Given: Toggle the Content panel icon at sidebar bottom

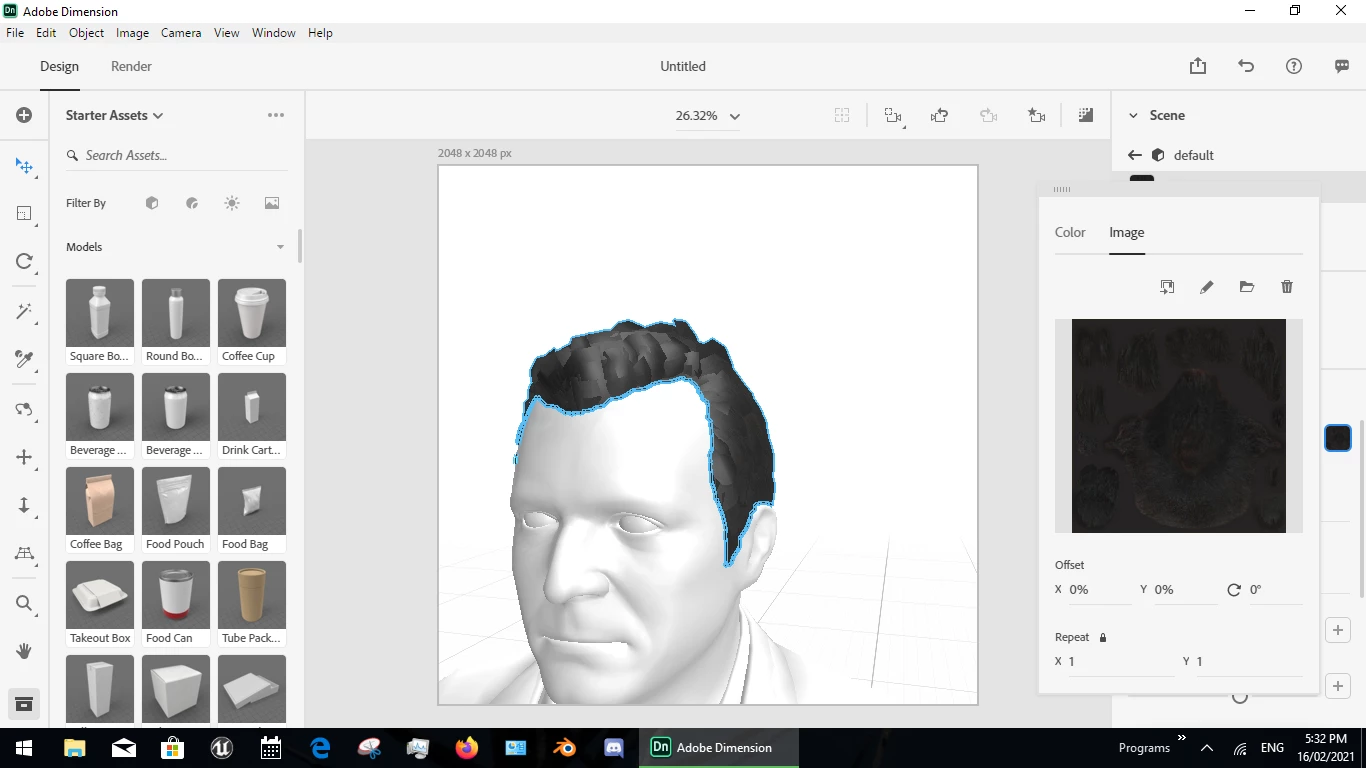Looking at the screenshot, I should 24,704.
